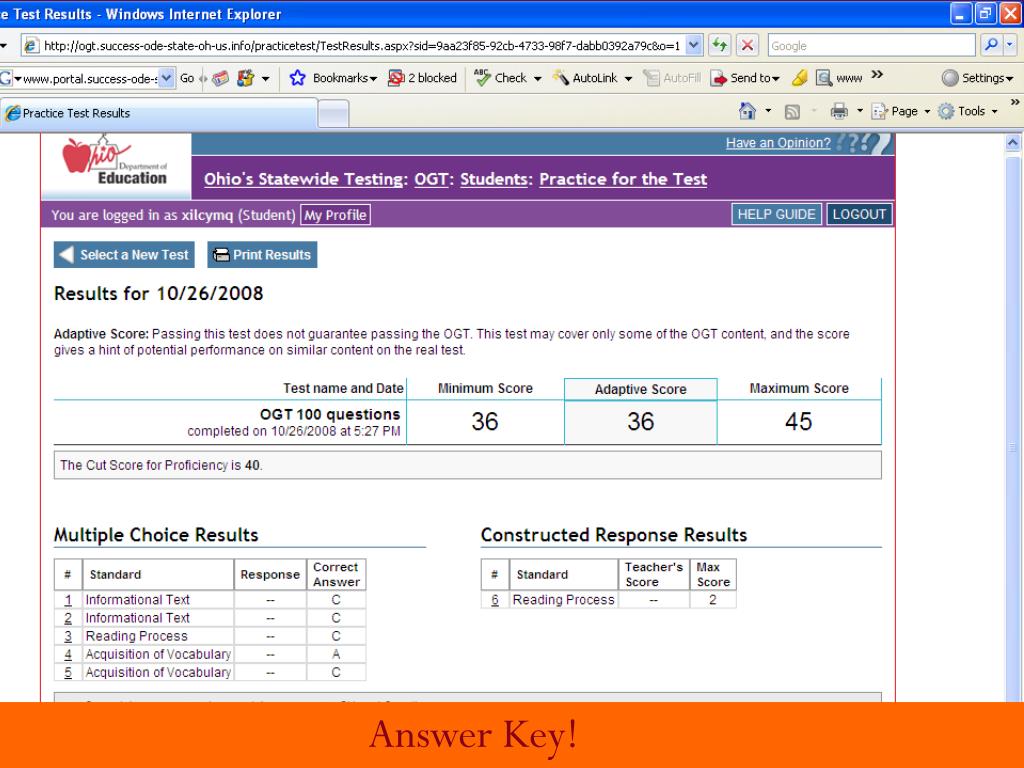Click the OGT breadcrumb link
This screenshot has height=768, width=1024.
431,179
